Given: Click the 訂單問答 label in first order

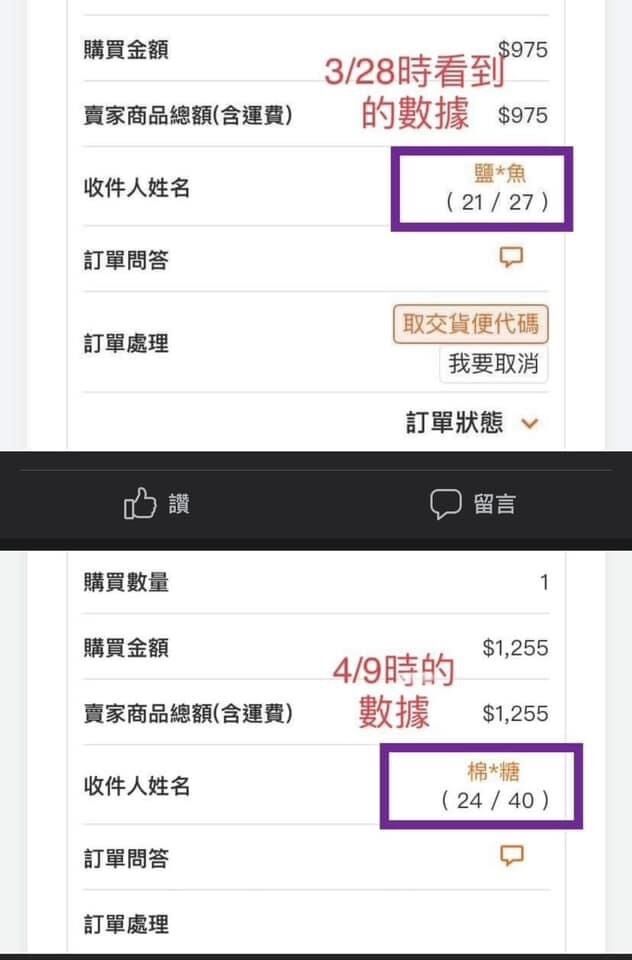Looking at the screenshot, I should coord(126,261).
